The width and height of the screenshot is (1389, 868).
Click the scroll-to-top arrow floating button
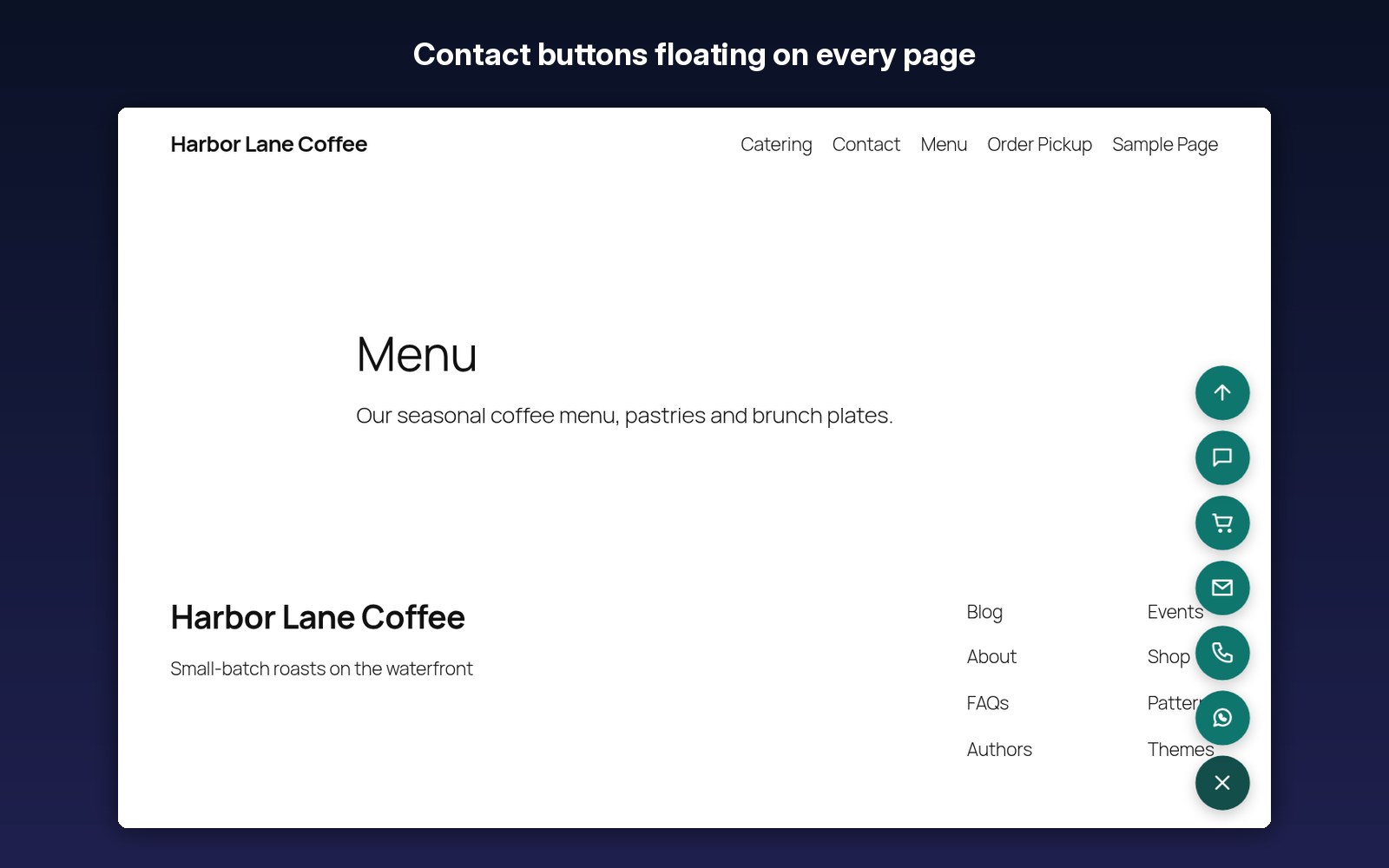1222,392
